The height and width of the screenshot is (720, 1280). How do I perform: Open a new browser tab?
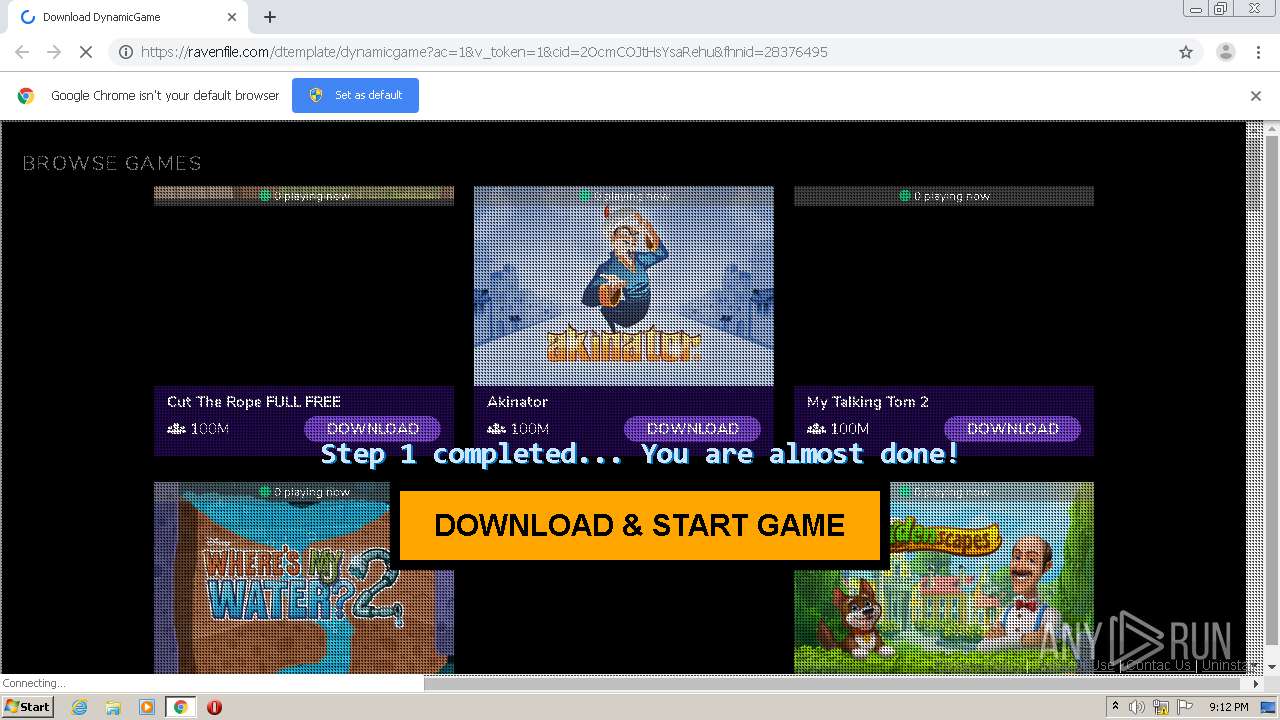pos(270,17)
